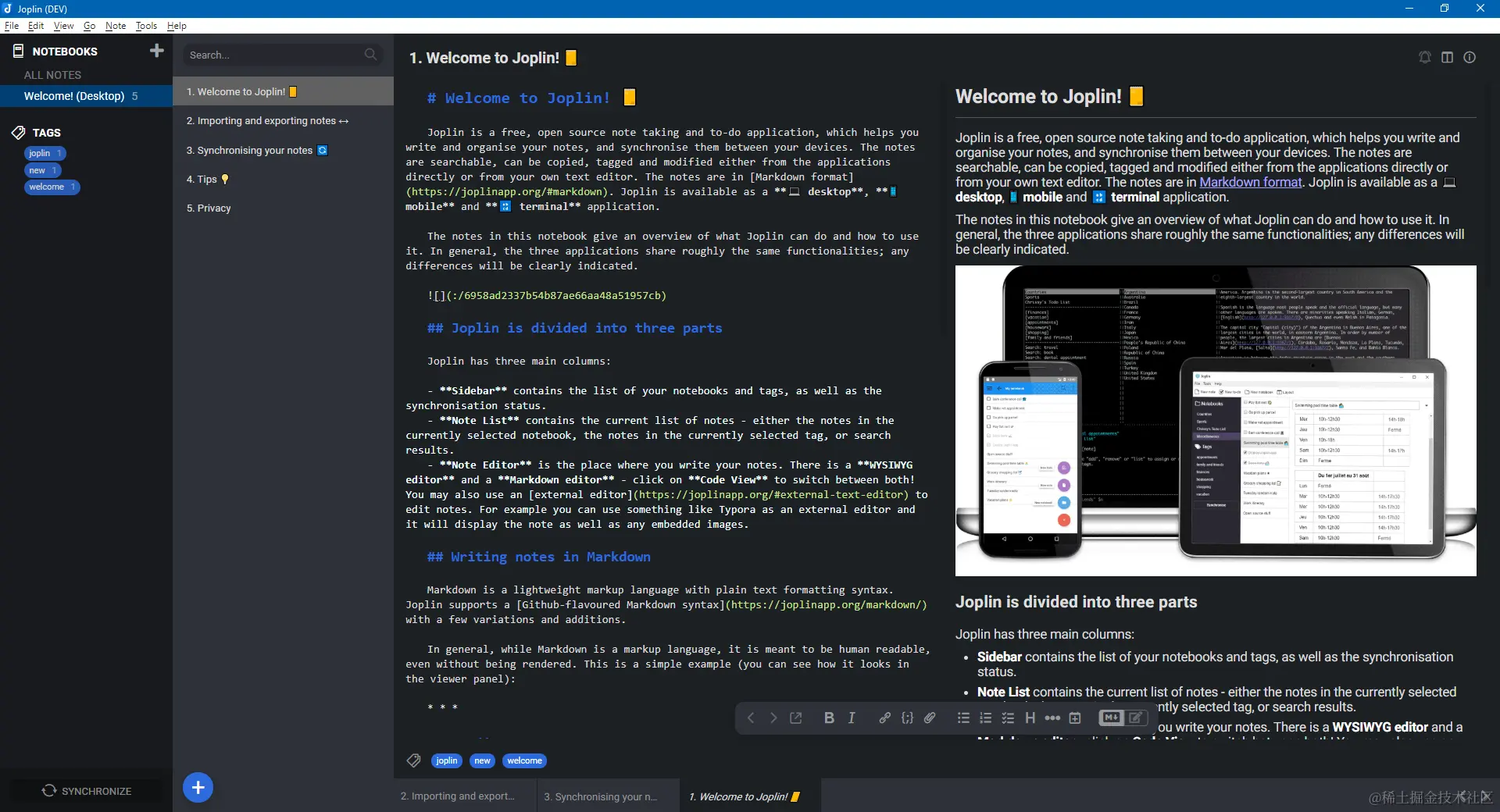Open the View menu

point(63,26)
